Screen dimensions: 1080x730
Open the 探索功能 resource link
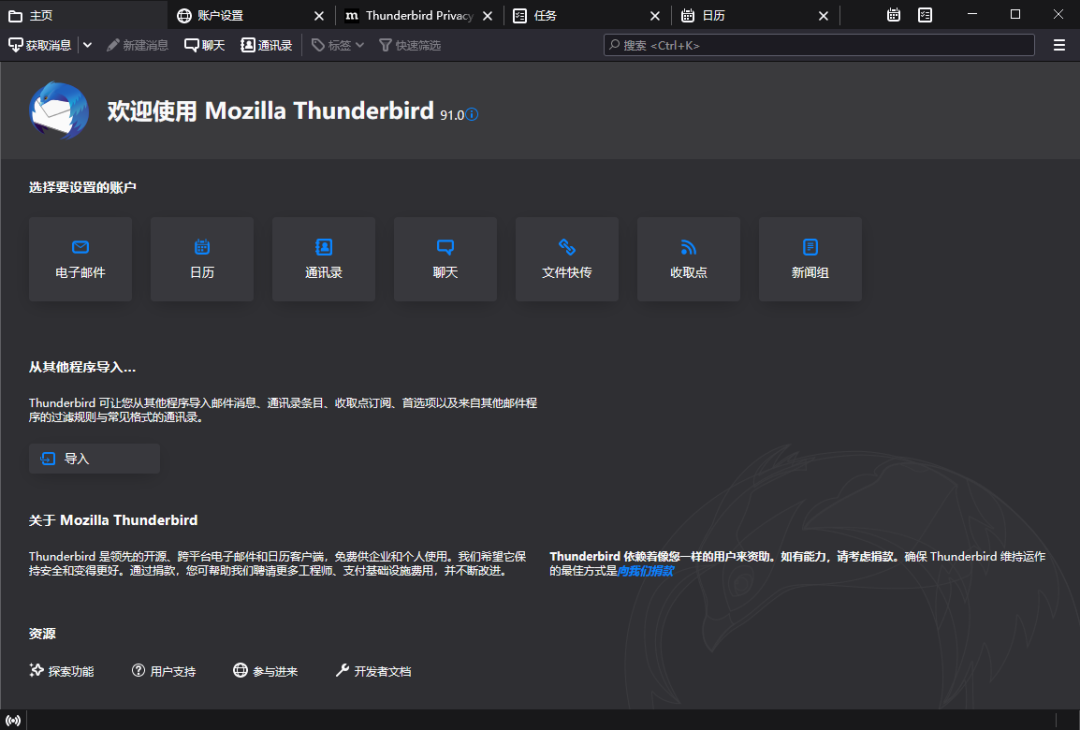tap(61, 671)
